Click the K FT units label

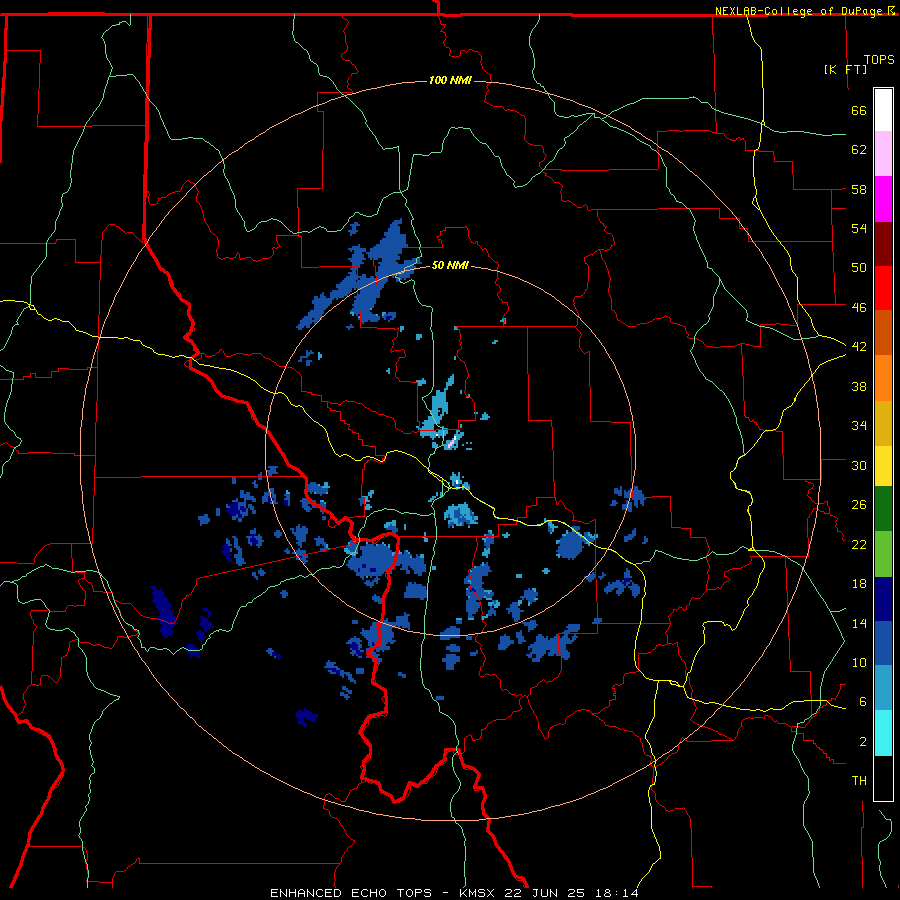[x=845, y=69]
